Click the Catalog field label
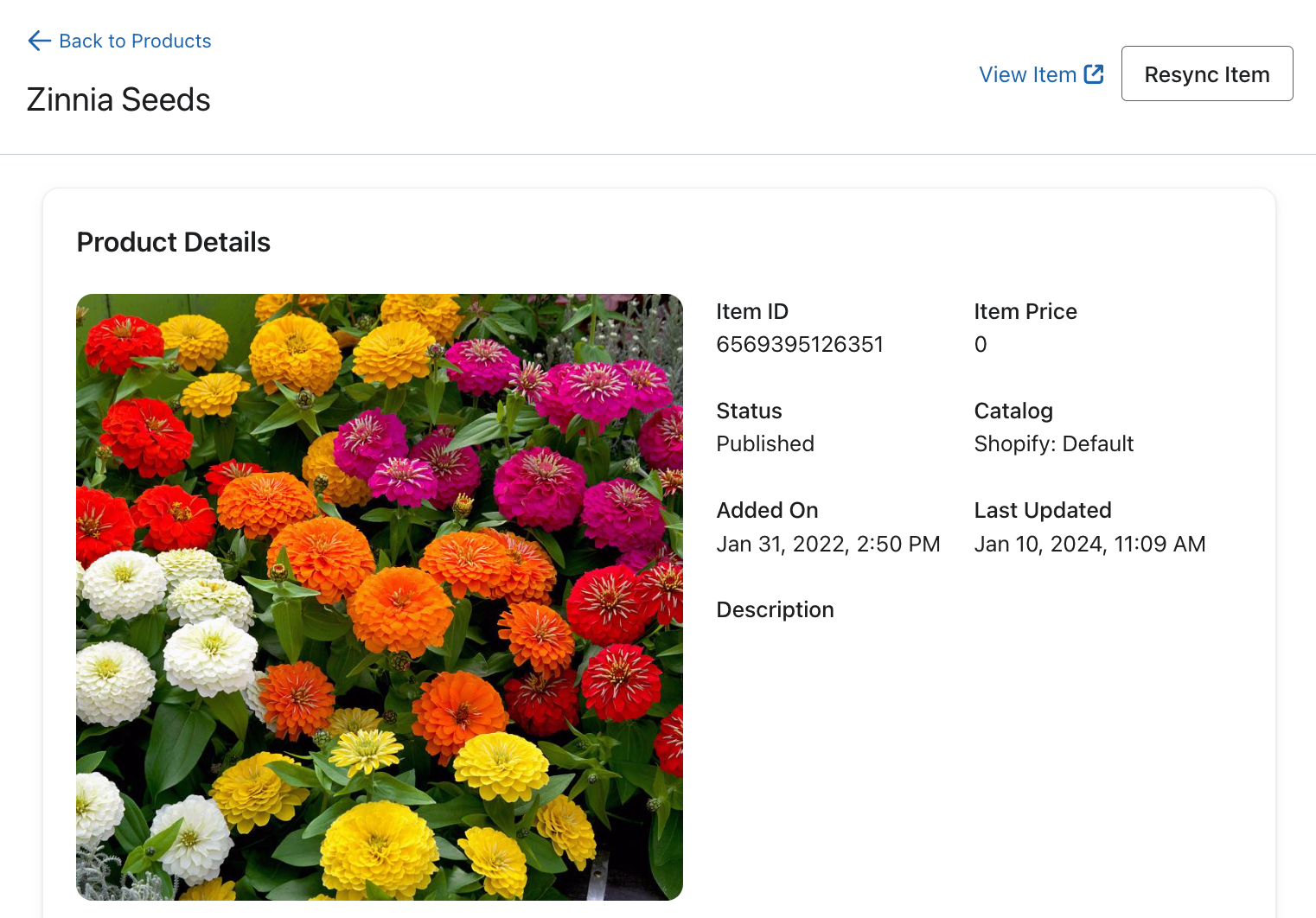 1013,411
